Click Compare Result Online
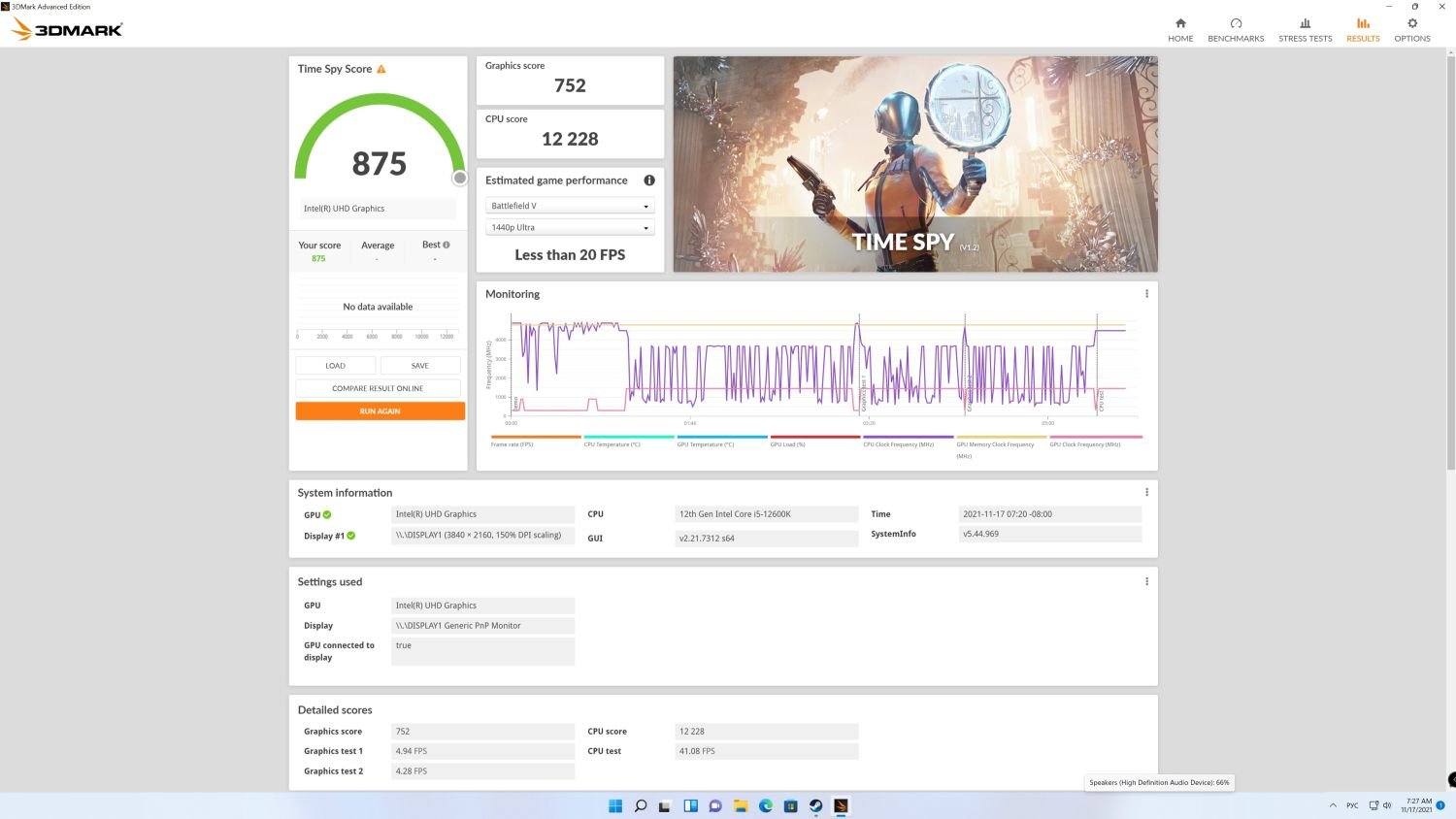The height and width of the screenshot is (819, 1456). point(379,388)
